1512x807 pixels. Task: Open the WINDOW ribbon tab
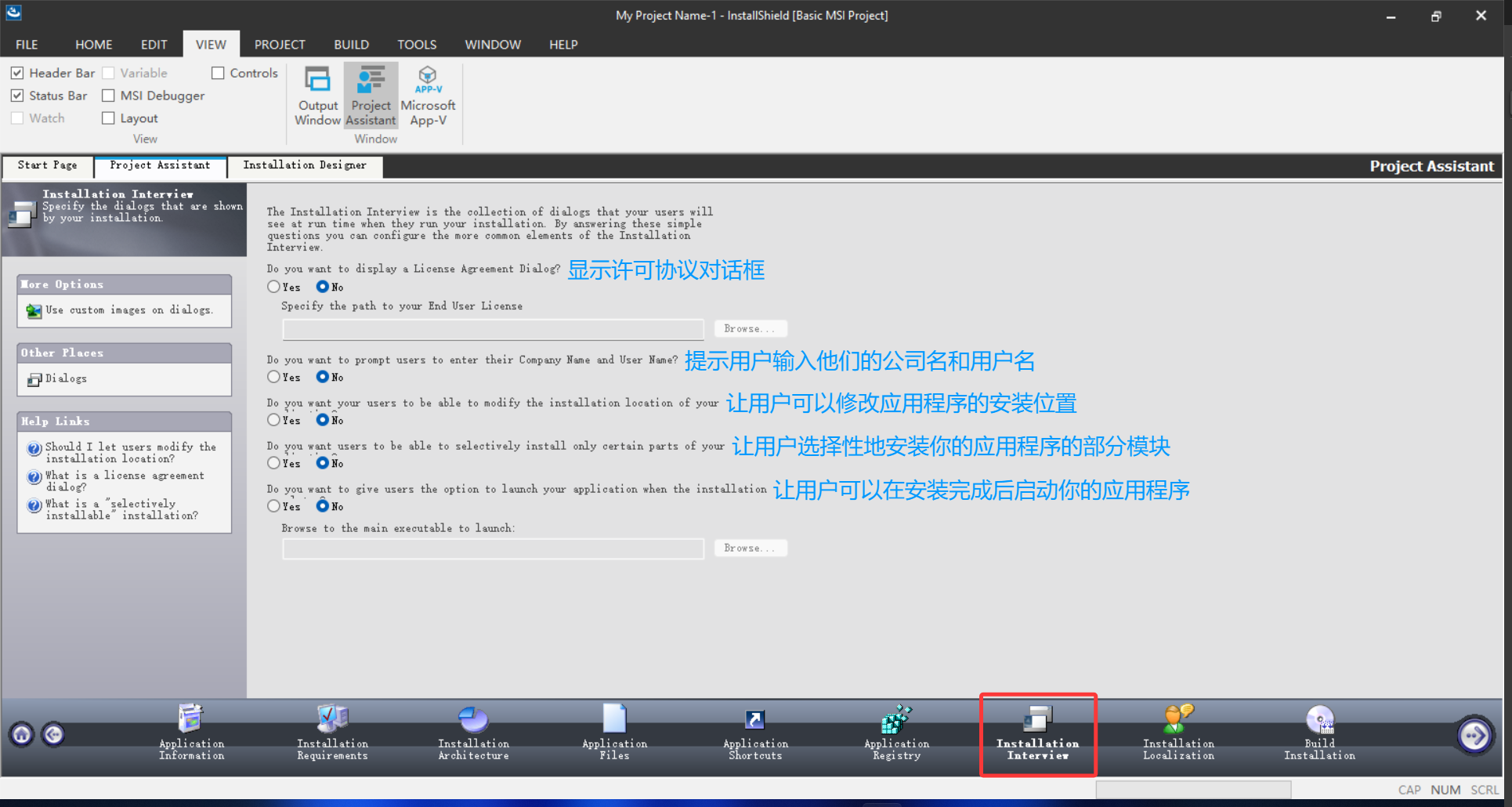point(493,45)
